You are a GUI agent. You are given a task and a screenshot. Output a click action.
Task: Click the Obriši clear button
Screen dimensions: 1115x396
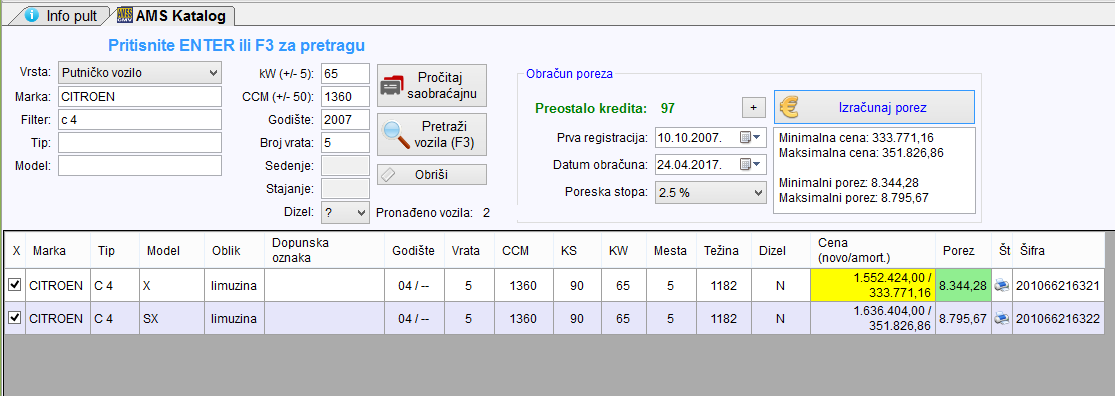click(x=432, y=175)
